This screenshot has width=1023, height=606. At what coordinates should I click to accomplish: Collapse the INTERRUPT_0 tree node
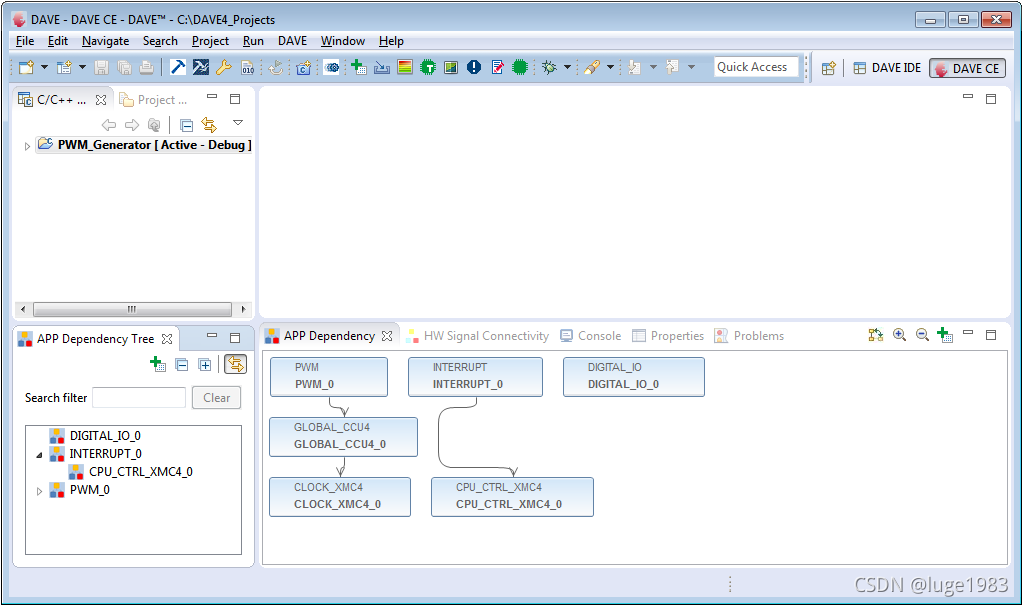(x=39, y=455)
